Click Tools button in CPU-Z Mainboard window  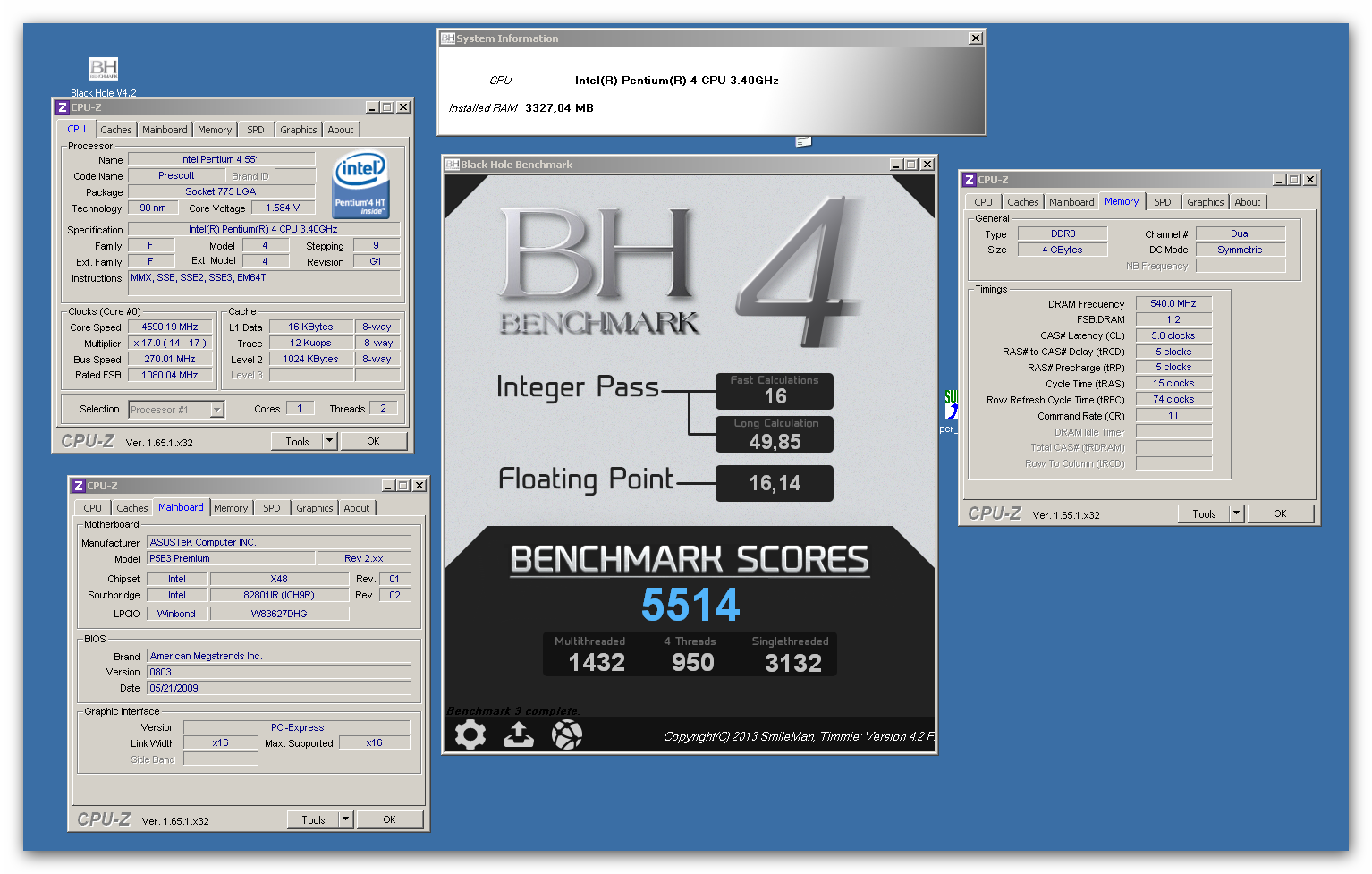point(313,819)
